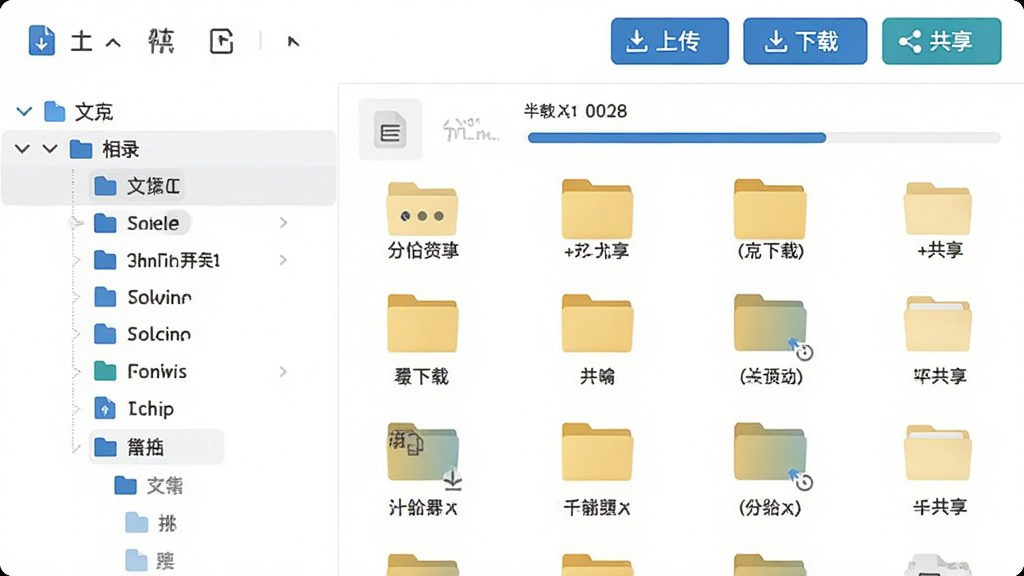Toggle the second chevron next to 相录

tap(50, 149)
